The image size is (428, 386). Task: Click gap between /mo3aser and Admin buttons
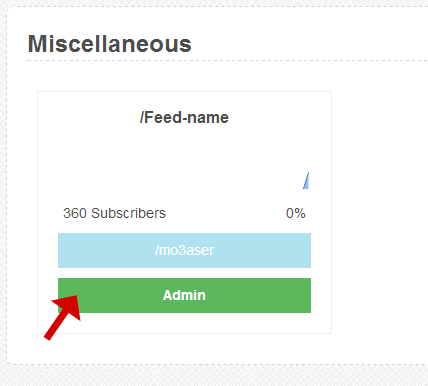[184, 273]
